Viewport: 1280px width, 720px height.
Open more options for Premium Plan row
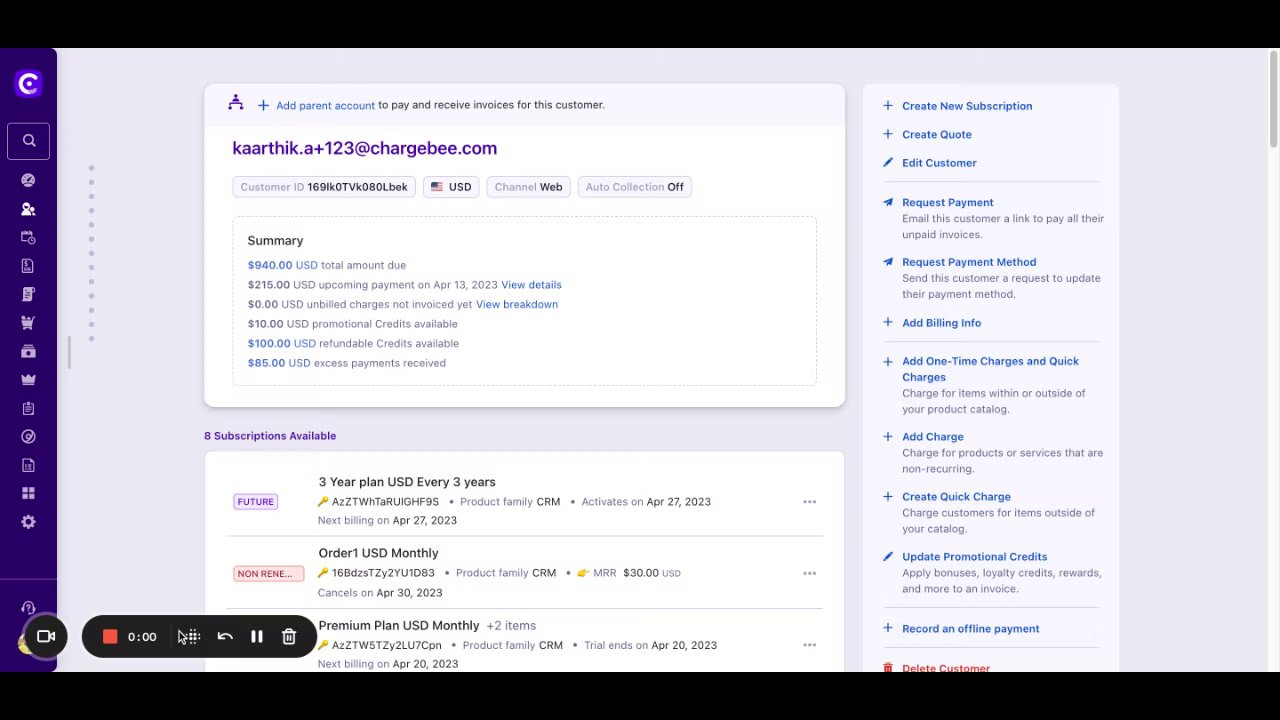809,645
